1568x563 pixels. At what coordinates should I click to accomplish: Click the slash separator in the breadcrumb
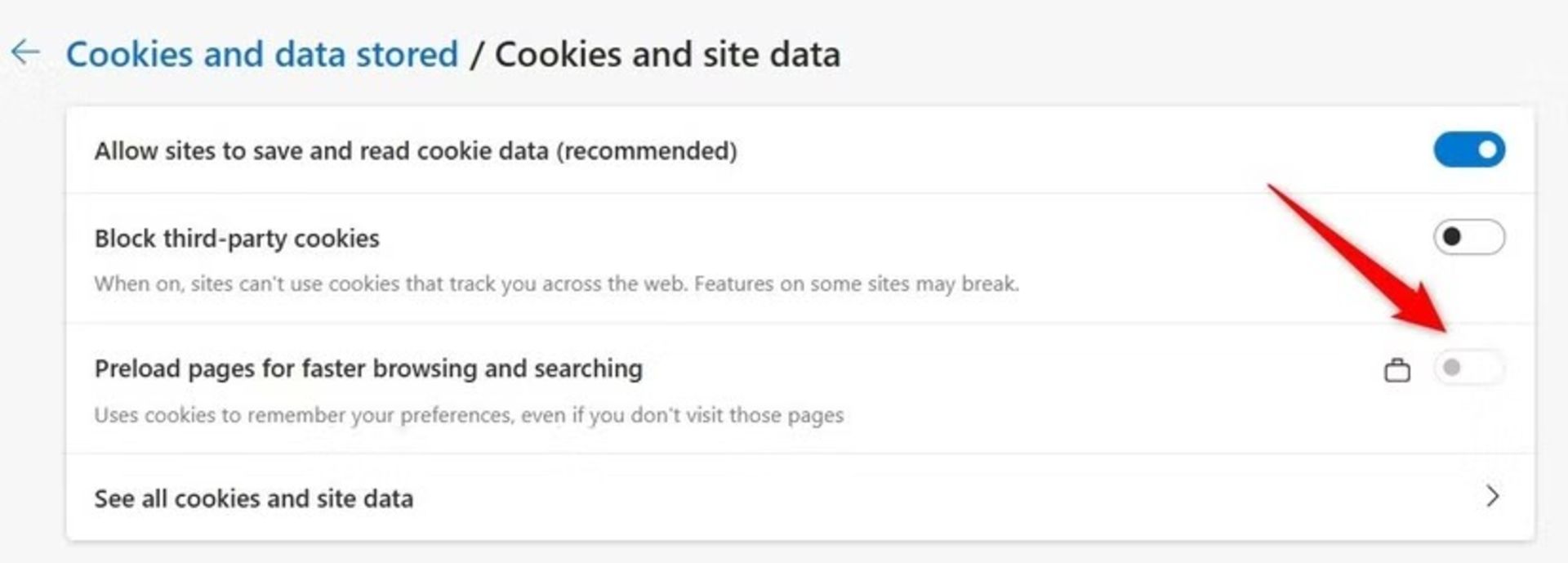coord(476,55)
